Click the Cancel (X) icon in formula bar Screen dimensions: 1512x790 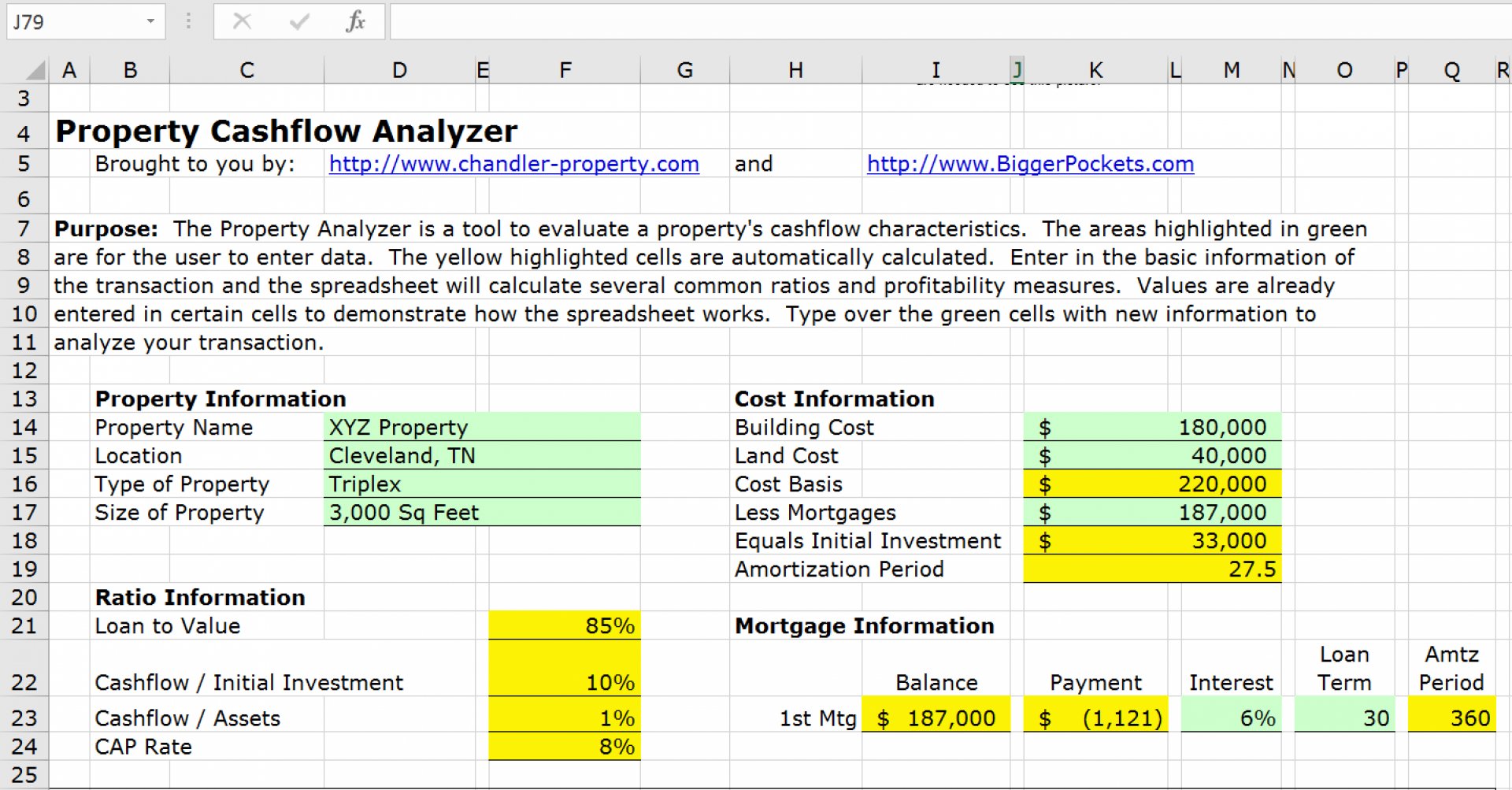click(242, 21)
